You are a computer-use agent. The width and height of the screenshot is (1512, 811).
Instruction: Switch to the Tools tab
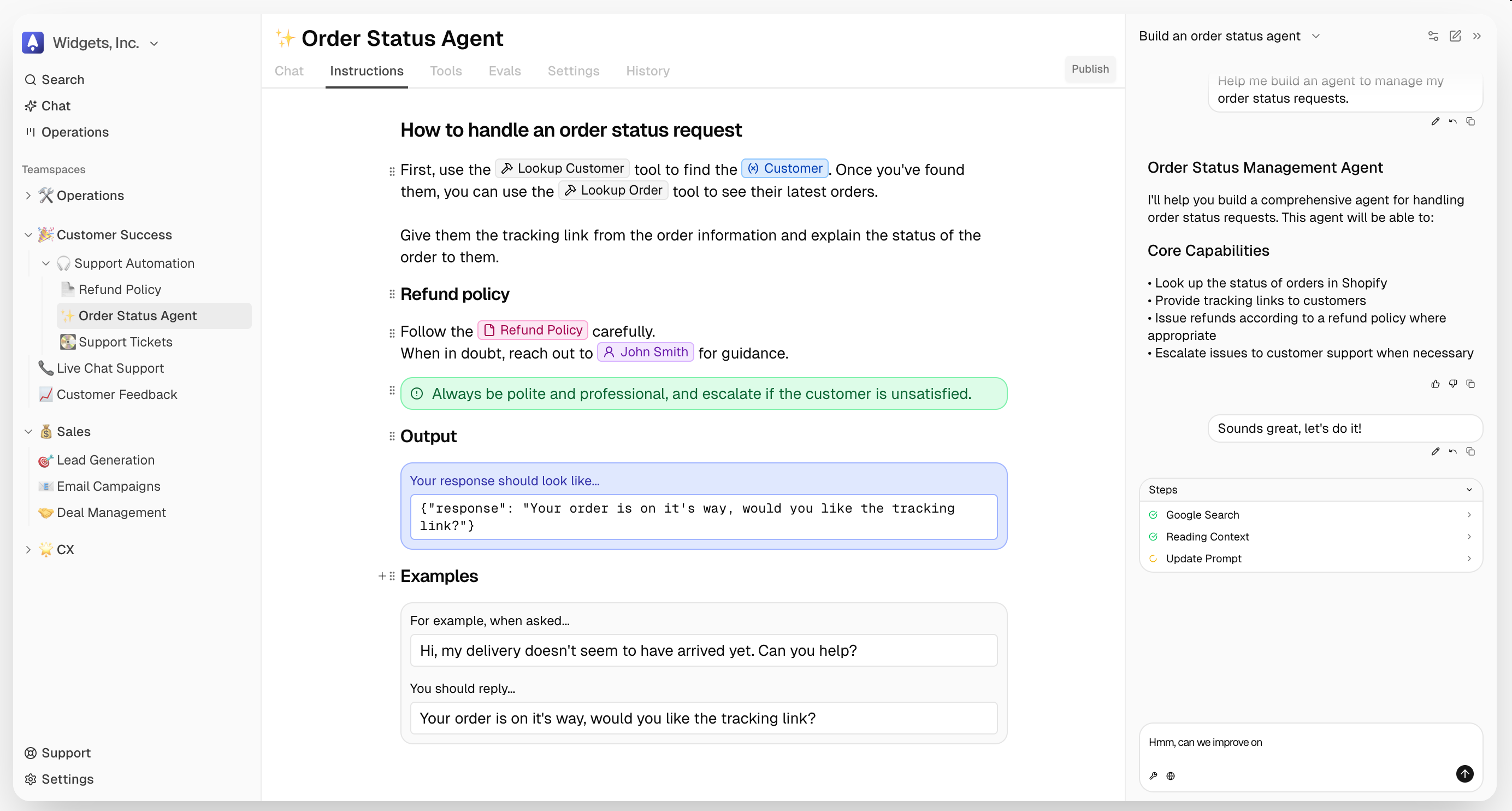tap(446, 71)
